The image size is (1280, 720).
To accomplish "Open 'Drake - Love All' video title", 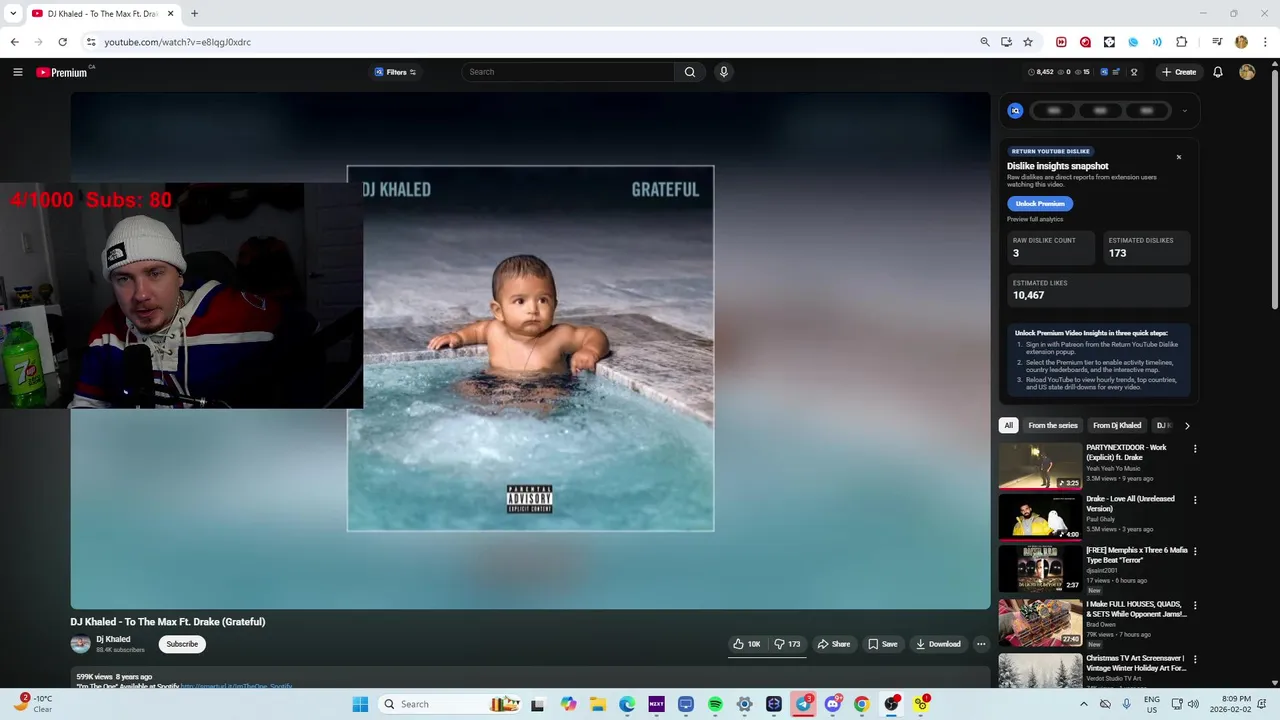I will coord(1130,503).
